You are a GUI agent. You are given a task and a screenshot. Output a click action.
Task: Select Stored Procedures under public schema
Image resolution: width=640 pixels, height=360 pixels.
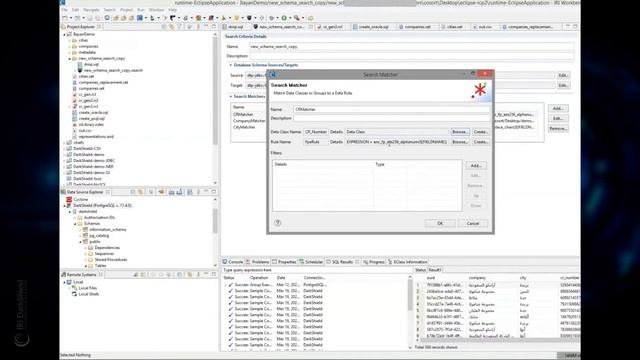(111, 260)
